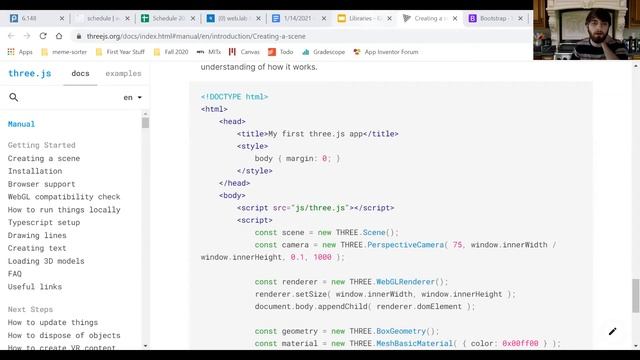Click the sidebar scrollbar thumb
Screen dimensions: 640x360
click(145, 123)
